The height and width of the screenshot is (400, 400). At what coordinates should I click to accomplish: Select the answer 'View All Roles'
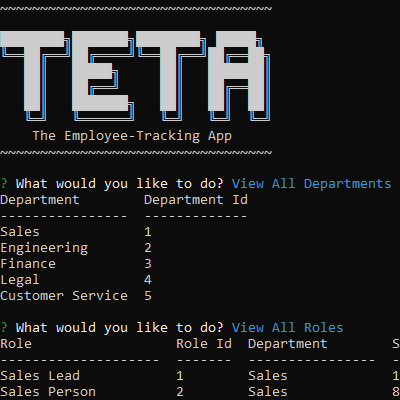click(288, 328)
